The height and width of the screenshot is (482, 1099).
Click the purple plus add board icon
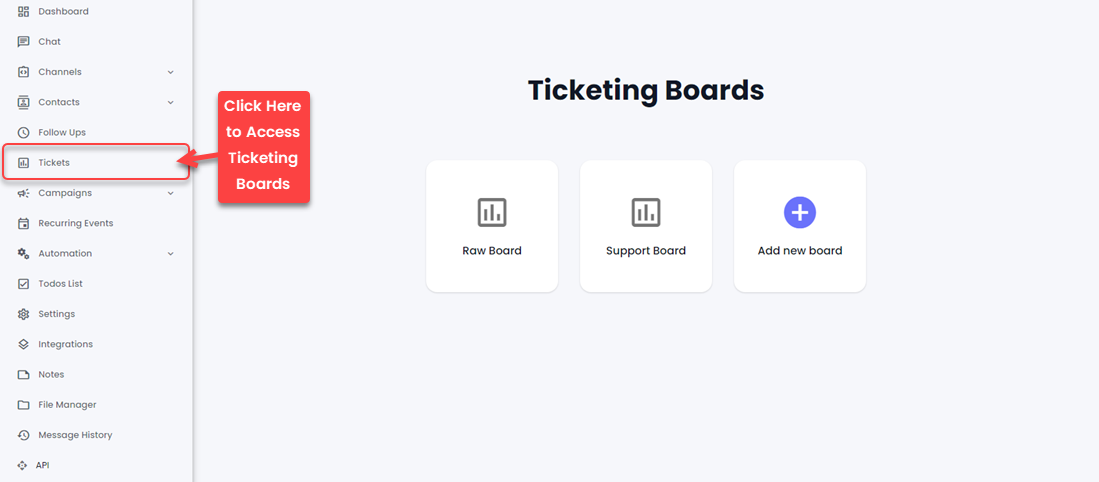coord(800,212)
